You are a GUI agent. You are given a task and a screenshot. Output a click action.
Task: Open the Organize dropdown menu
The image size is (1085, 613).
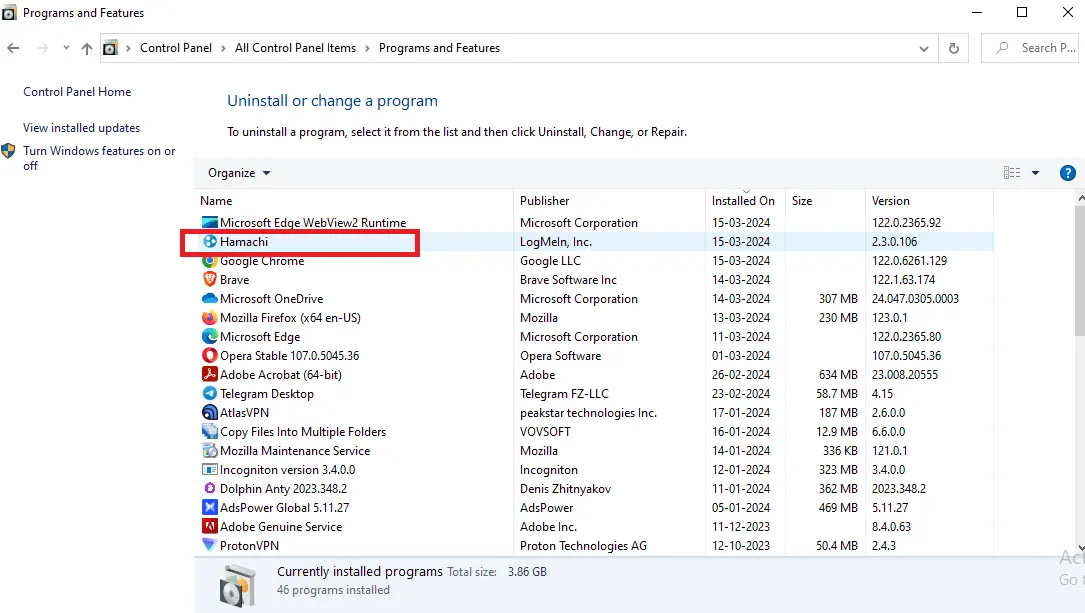(239, 173)
